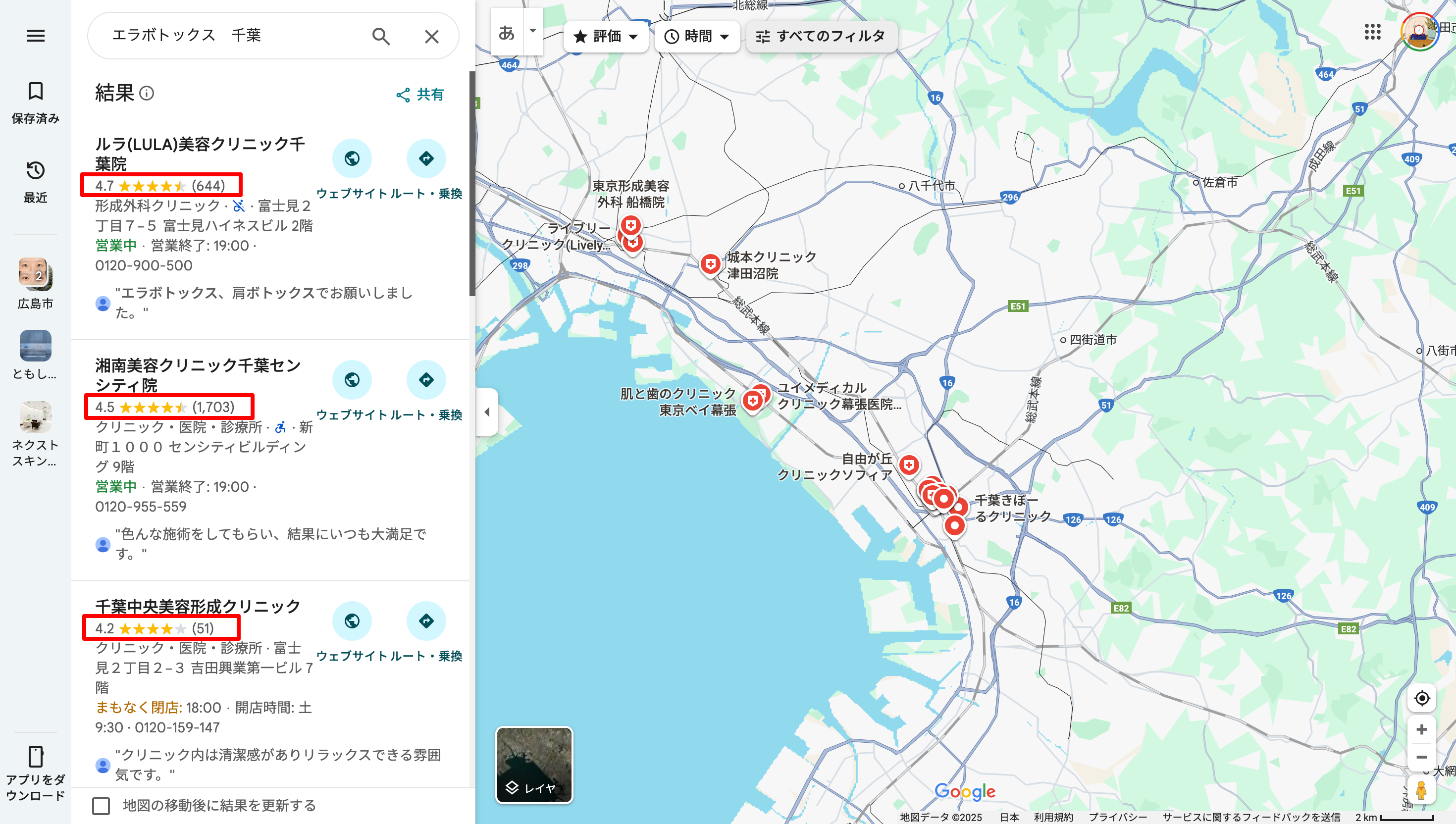Click the 4.7 rating (644) text
Image resolution: width=1456 pixels, height=824 pixels.
pyautogui.click(x=160, y=186)
